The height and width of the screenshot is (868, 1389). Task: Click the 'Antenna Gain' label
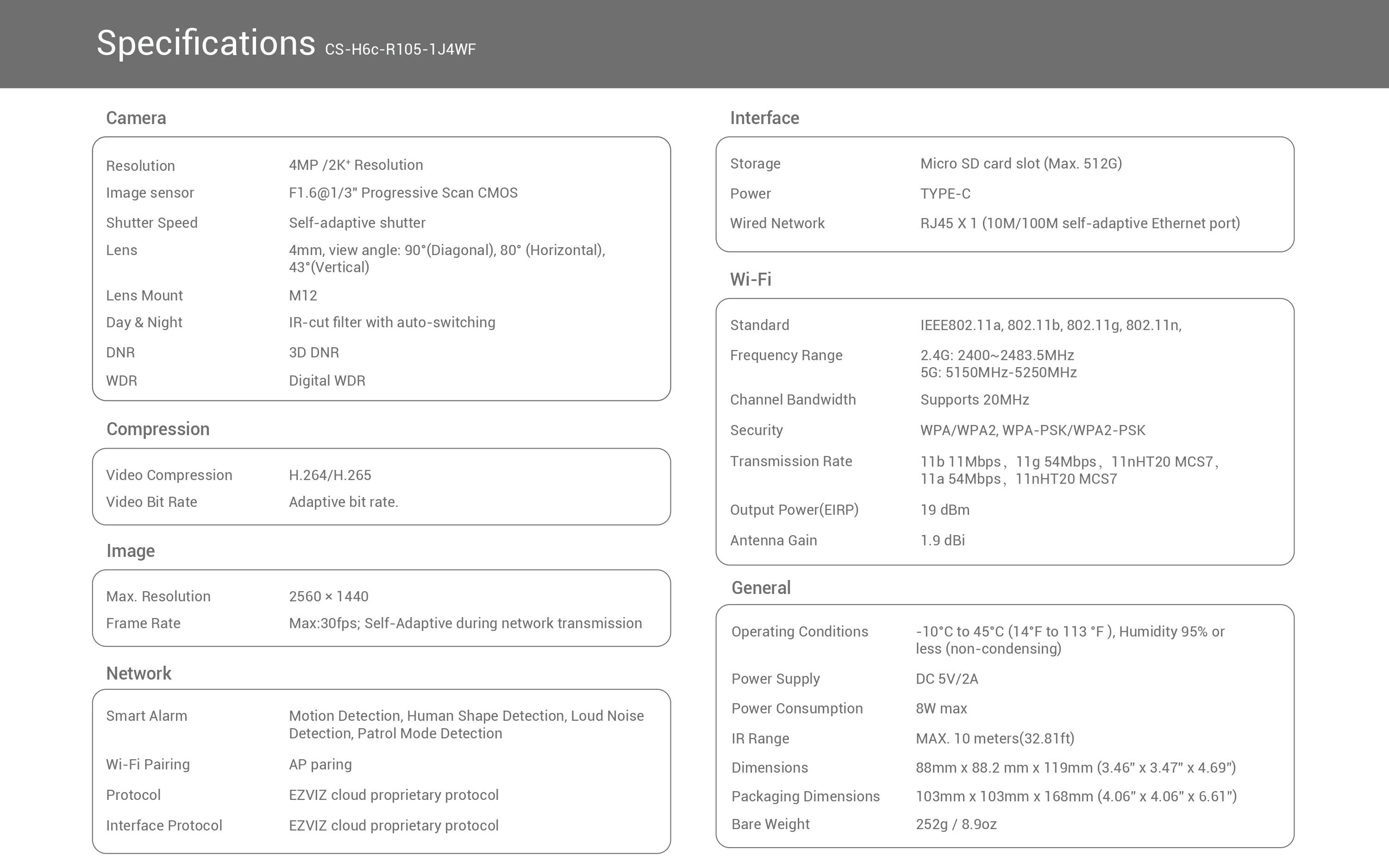pyautogui.click(x=773, y=540)
